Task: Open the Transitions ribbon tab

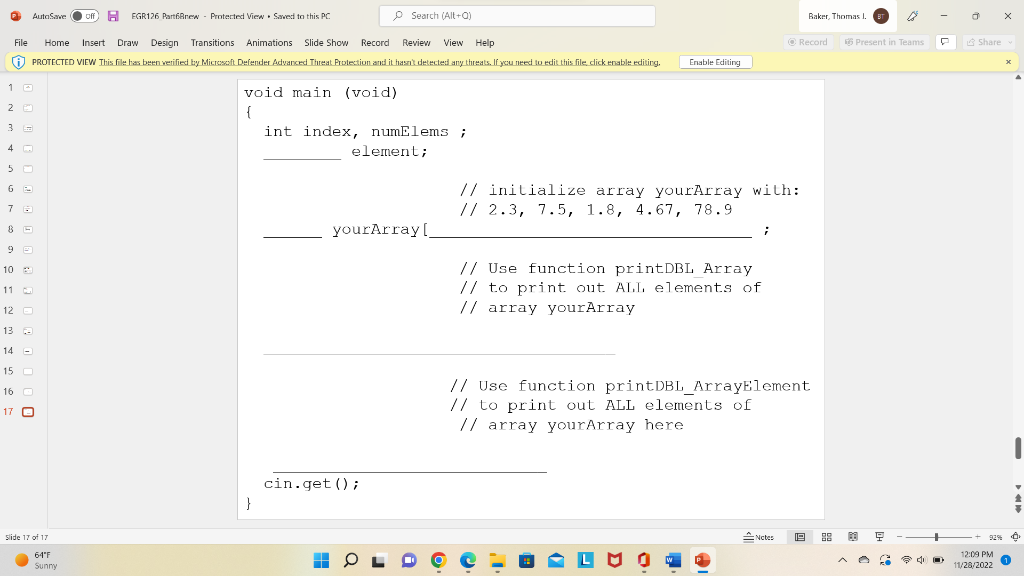Action: 211,43
